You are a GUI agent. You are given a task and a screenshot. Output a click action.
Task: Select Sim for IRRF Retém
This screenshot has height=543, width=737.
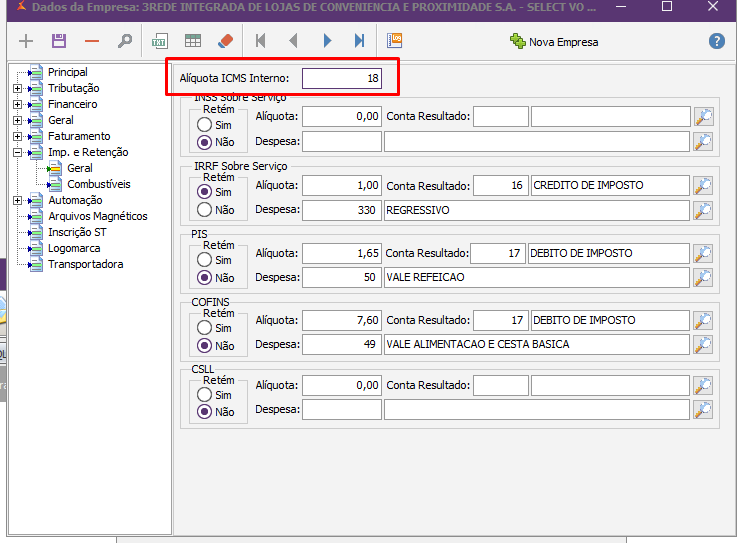pos(204,192)
